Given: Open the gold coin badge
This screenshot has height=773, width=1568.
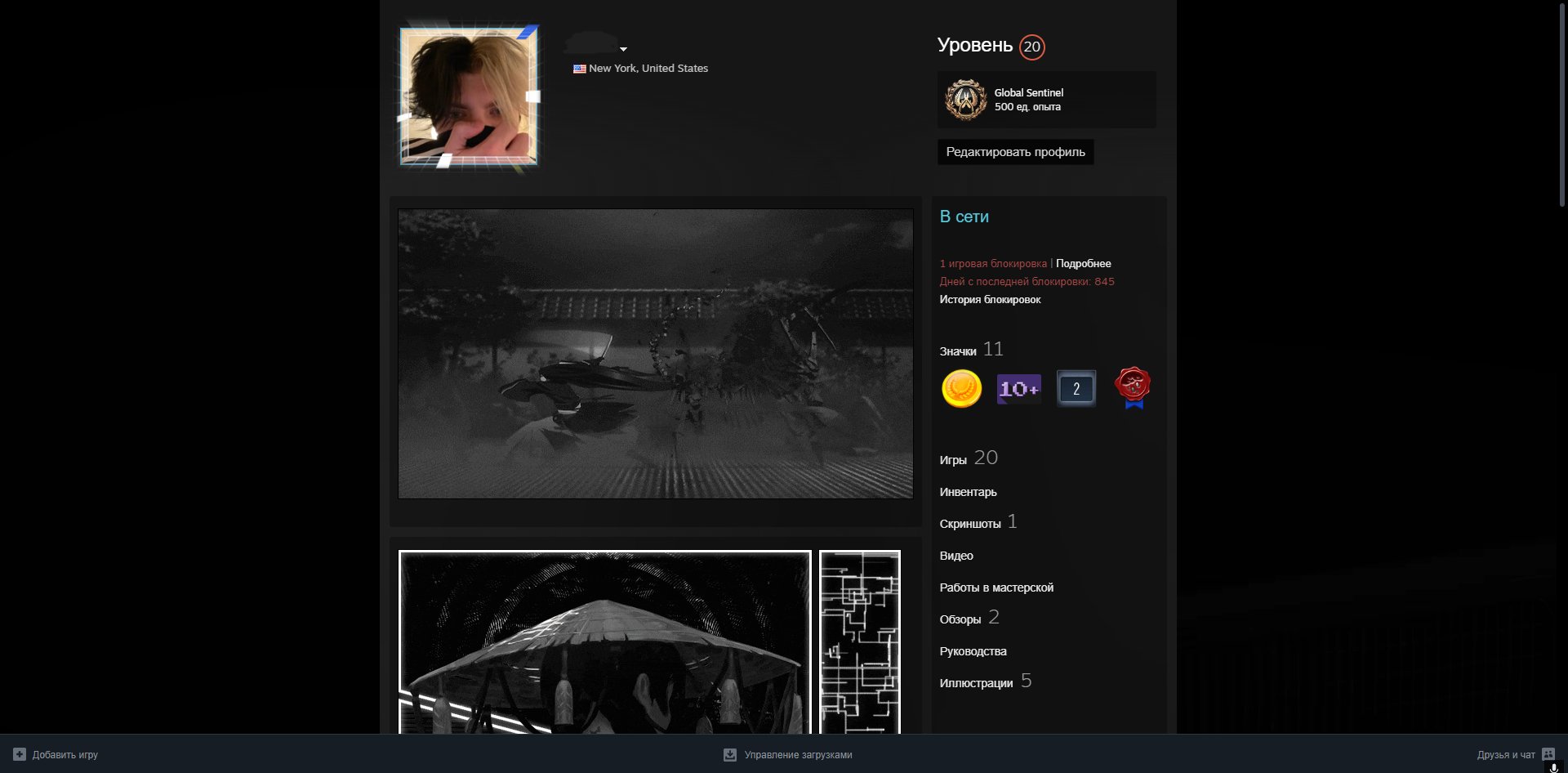Looking at the screenshot, I should pos(961,388).
